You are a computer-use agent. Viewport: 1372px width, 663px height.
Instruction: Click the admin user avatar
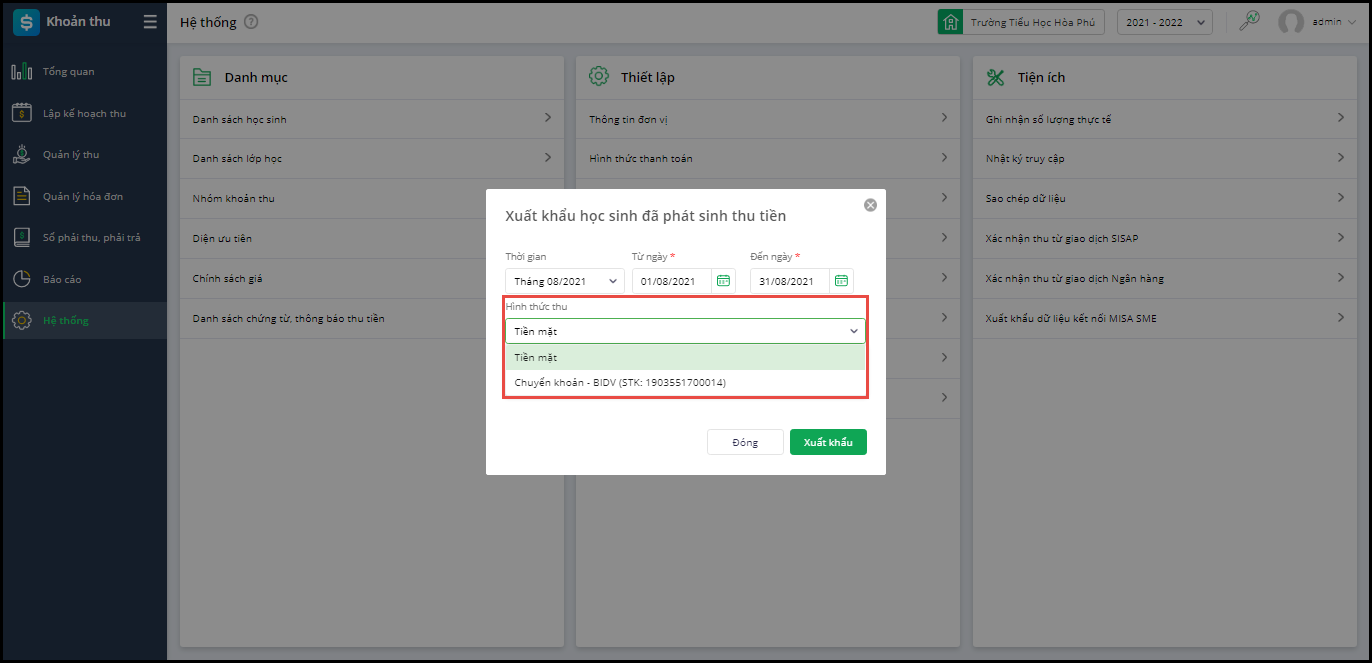pos(1291,22)
